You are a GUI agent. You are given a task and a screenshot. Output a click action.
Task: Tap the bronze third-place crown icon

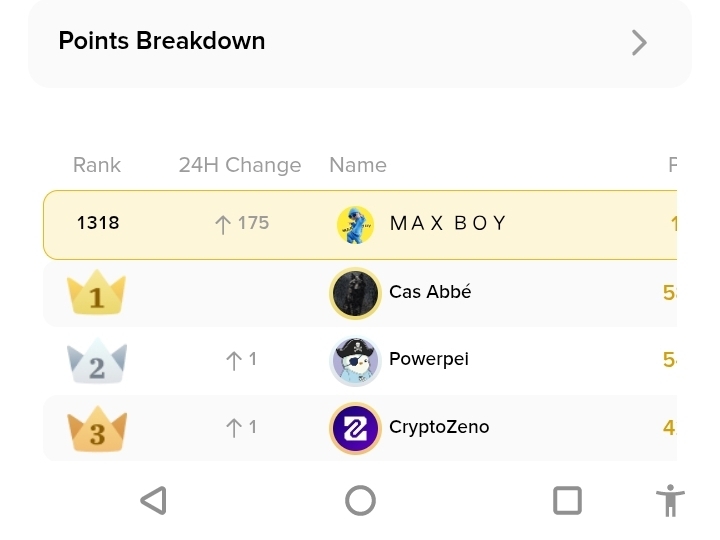[x=97, y=430]
